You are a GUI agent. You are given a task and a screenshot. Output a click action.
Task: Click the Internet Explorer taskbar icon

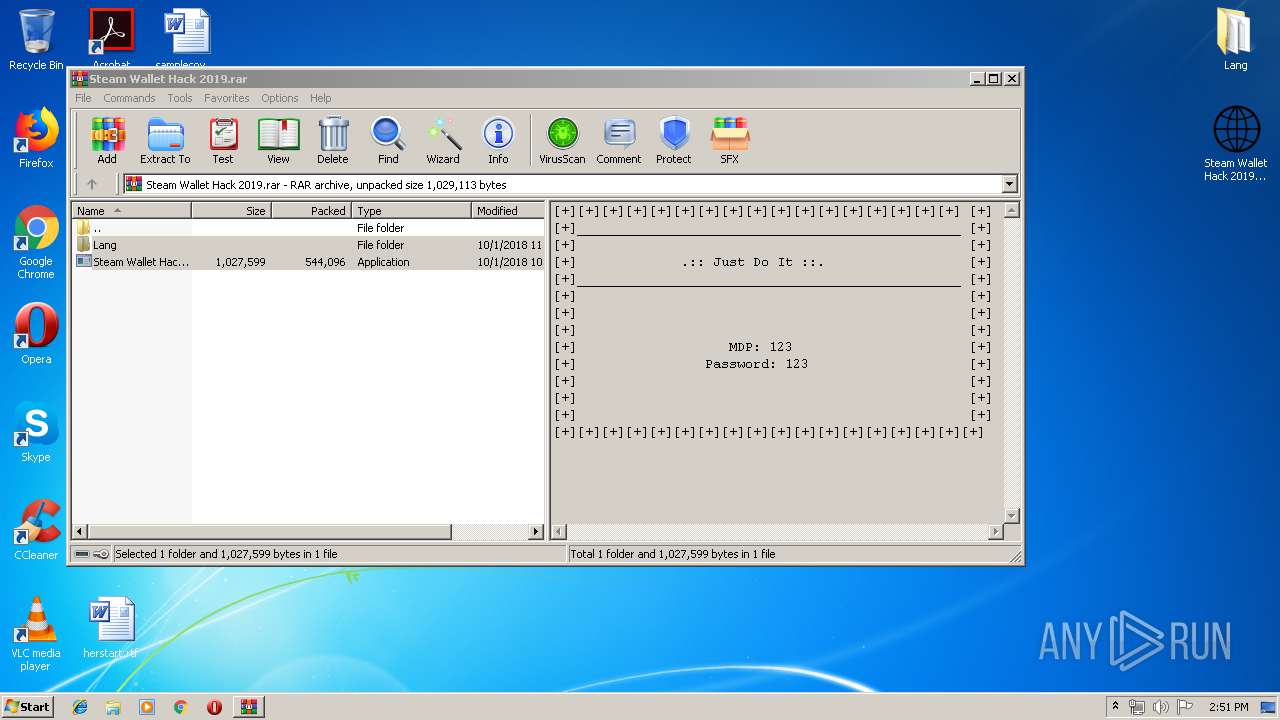point(80,707)
